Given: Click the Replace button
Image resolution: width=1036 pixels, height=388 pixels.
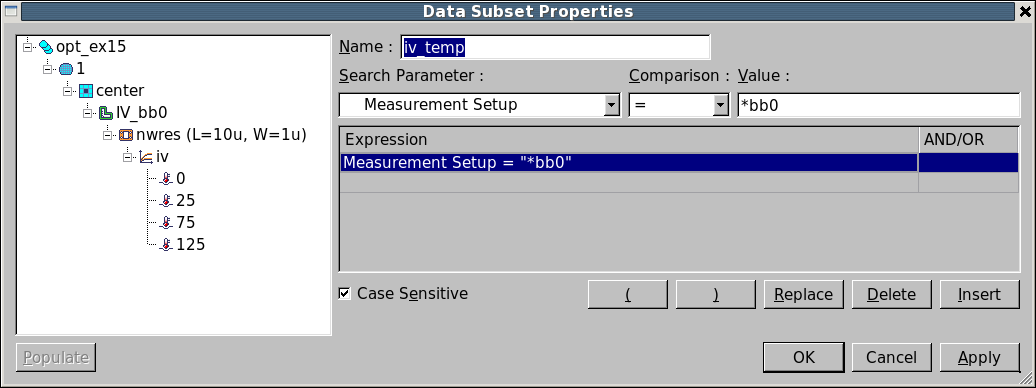Looking at the screenshot, I should pos(803,294).
